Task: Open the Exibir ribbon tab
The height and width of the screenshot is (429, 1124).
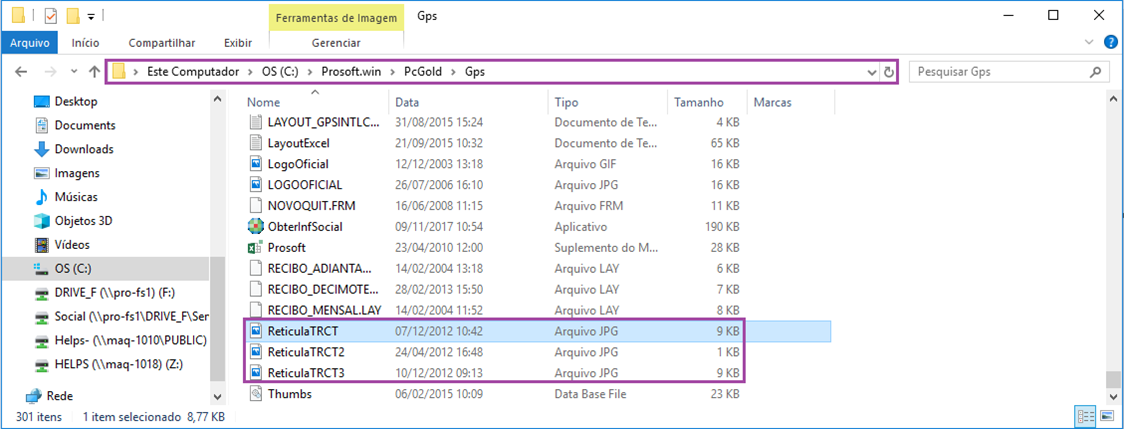Action: [x=238, y=43]
